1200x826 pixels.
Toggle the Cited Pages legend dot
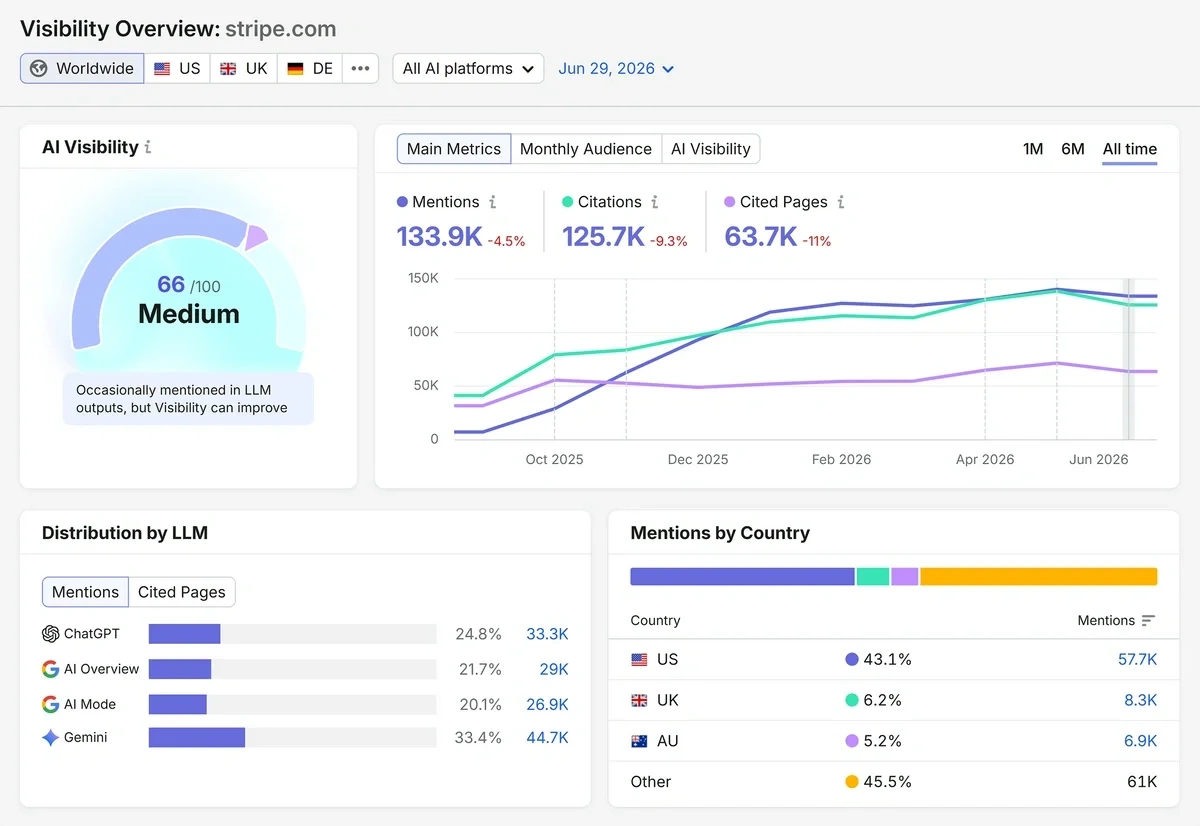[x=730, y=202]
